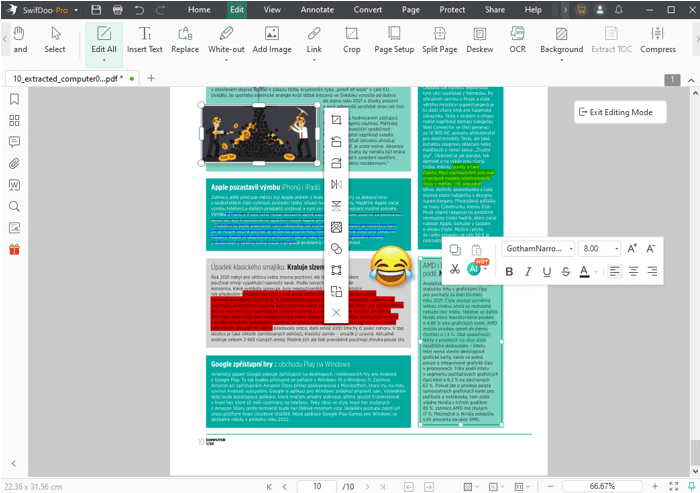Open the Bookmarks sidebar panel
The height and width of the screenshot is (493, 700).
click(14, 99)
